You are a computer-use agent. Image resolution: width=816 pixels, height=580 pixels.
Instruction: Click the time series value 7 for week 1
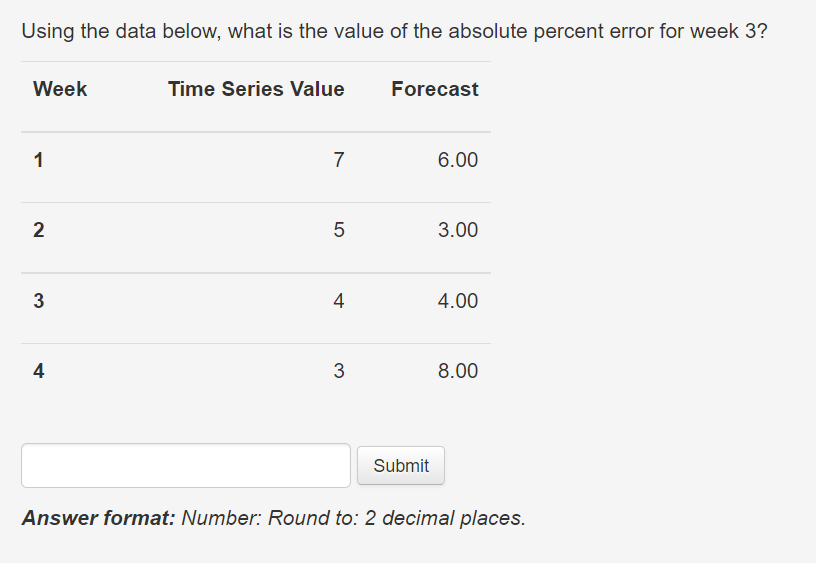pyautogui.click(x=339, y=159)
